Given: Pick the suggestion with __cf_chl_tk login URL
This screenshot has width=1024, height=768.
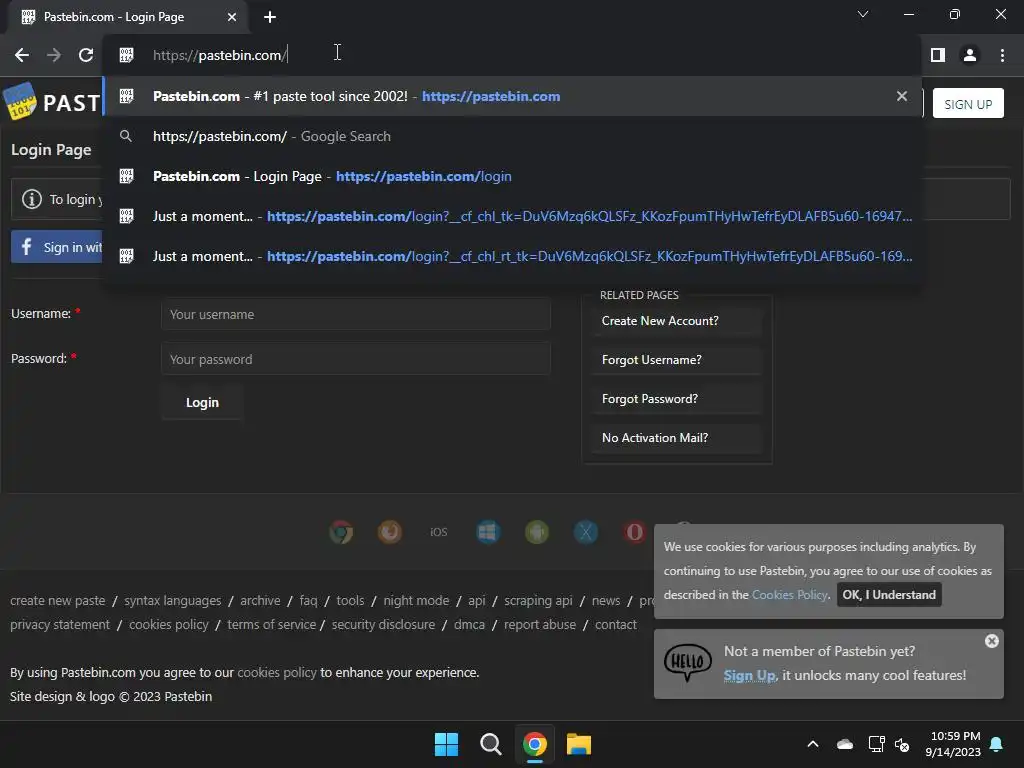Looking at the screenshot, I should point(512,216).
